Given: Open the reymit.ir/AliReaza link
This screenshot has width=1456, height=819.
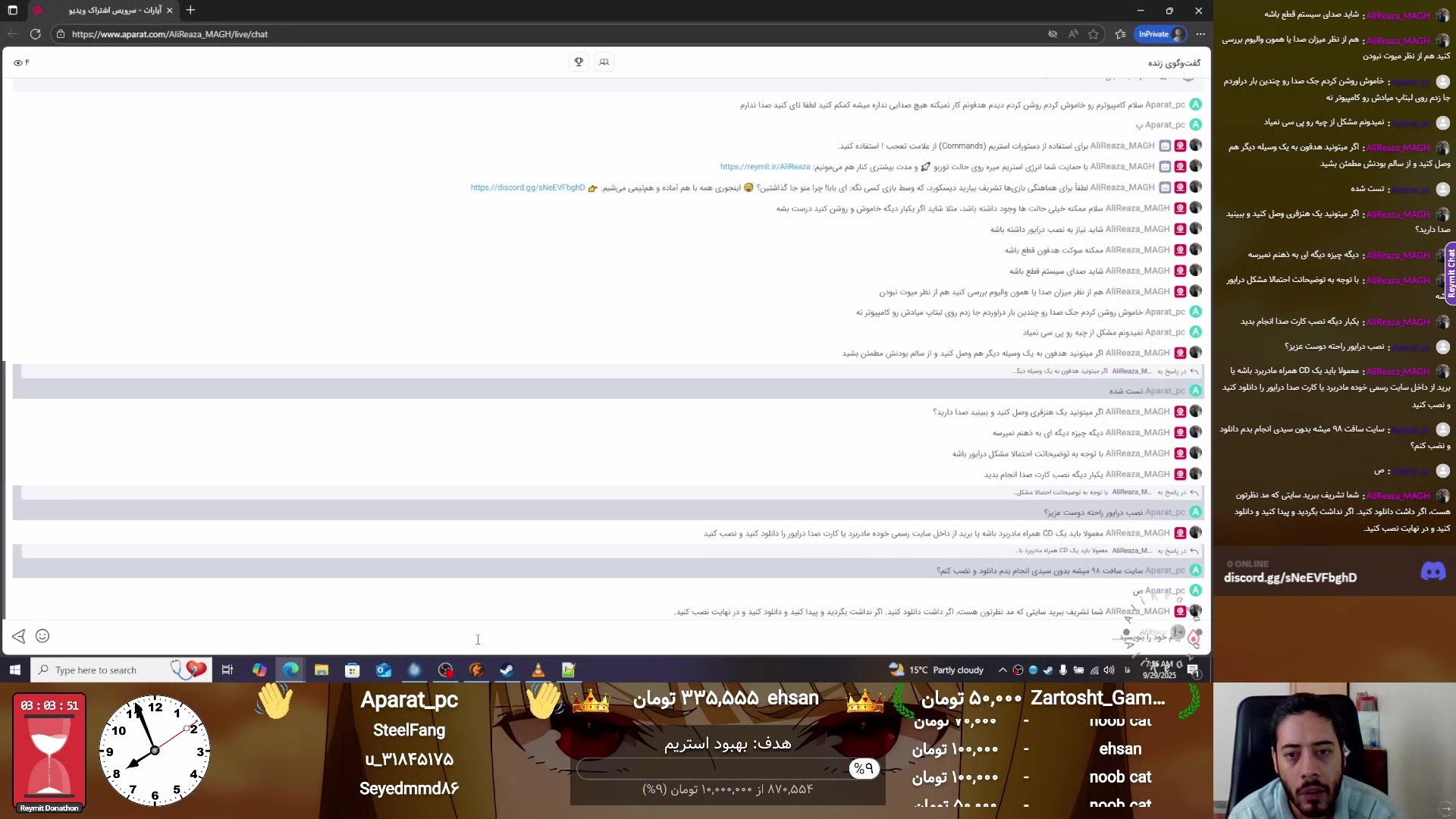Looking at the screenshot, I should (765, 167).
